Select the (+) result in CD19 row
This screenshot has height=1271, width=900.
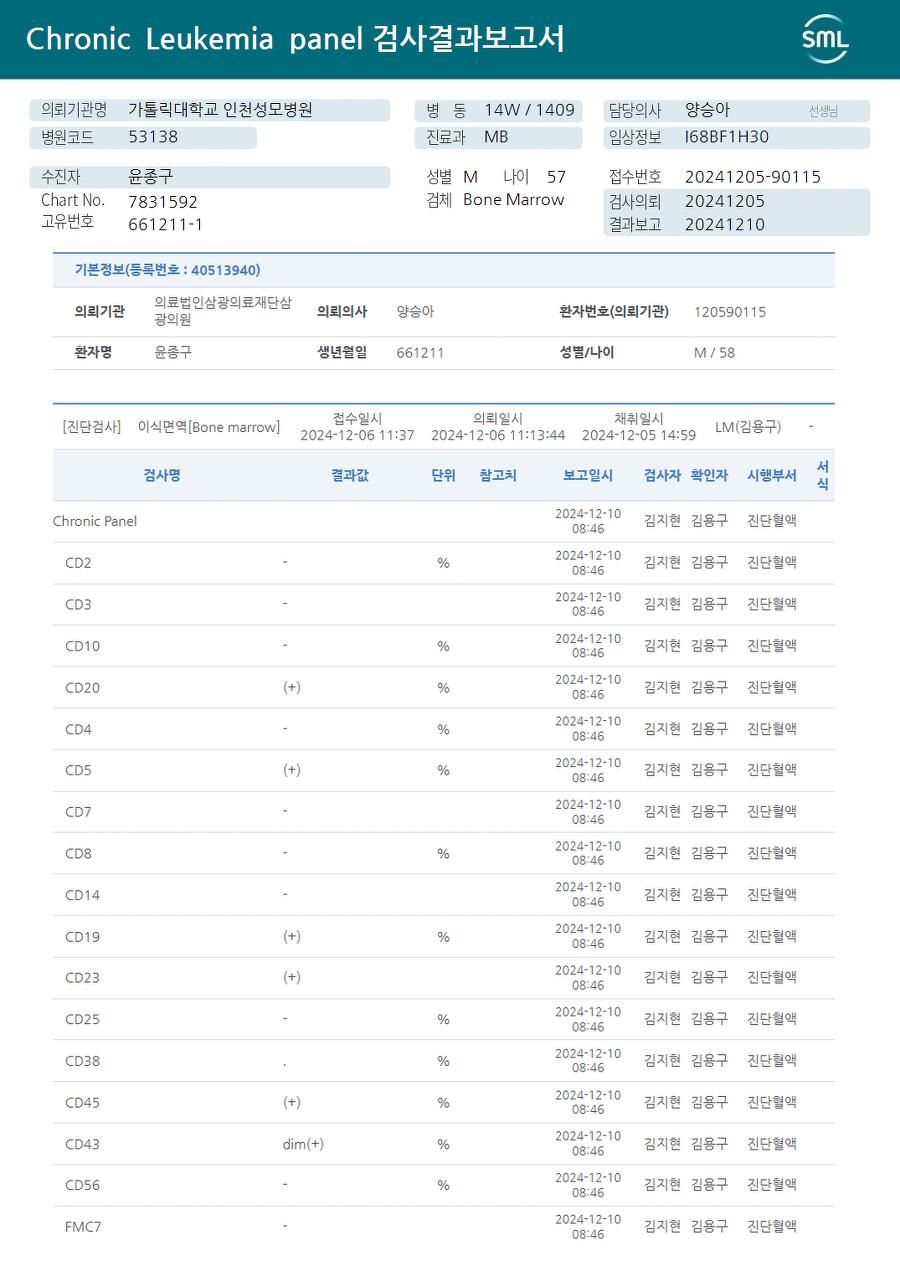coord(292,937)
